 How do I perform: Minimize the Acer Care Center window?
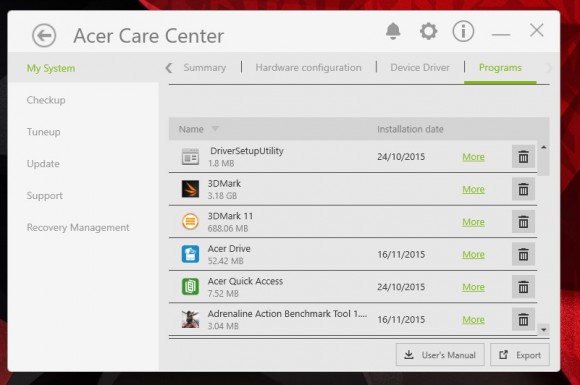click(501, 34)
